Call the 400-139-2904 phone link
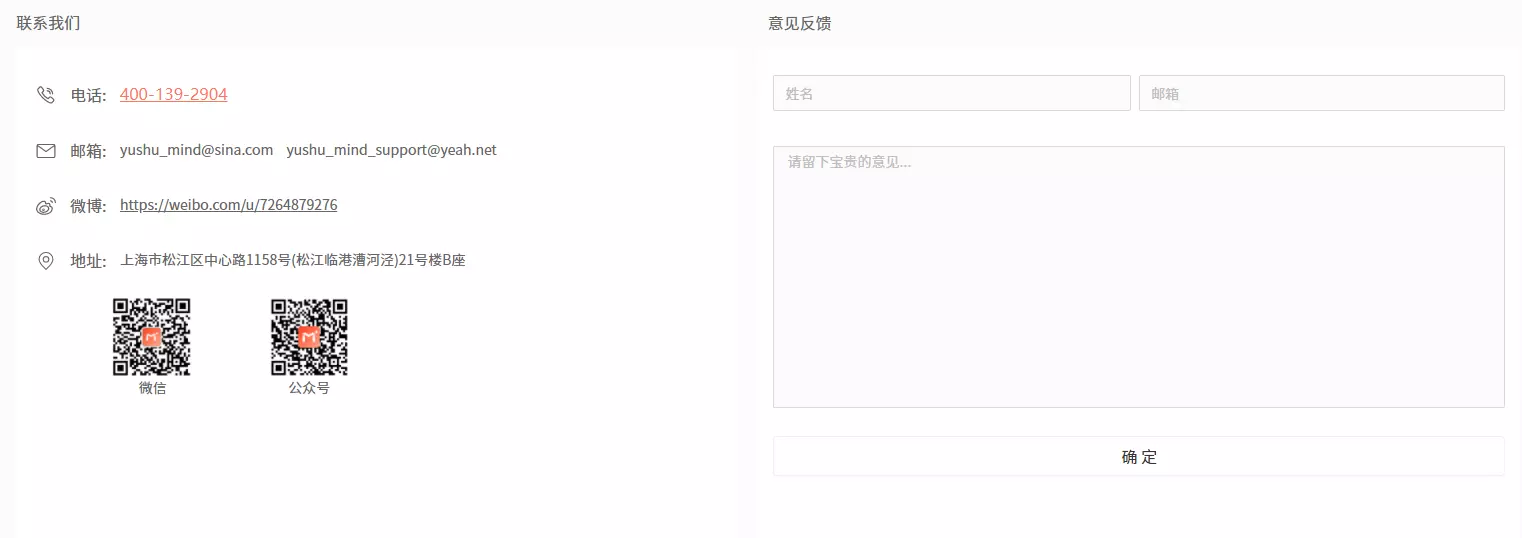 coord(173,95)
